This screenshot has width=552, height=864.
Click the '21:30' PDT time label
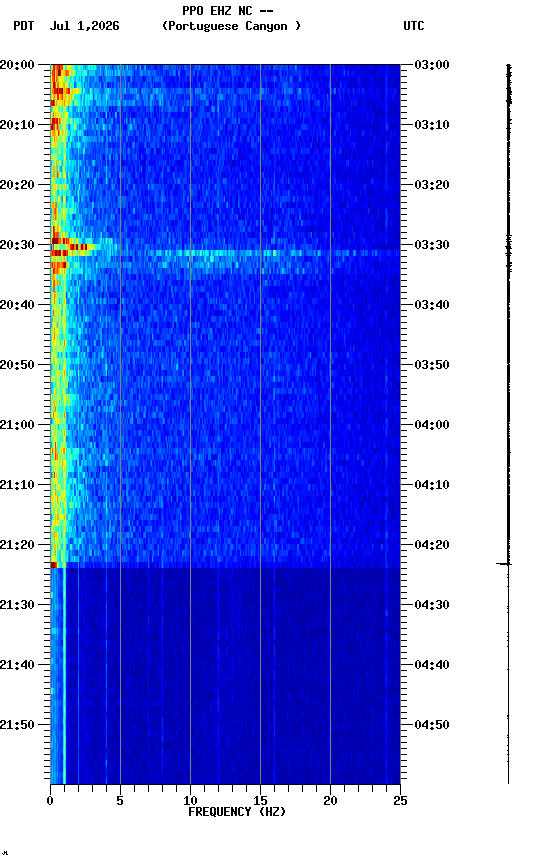click(17, 606)
